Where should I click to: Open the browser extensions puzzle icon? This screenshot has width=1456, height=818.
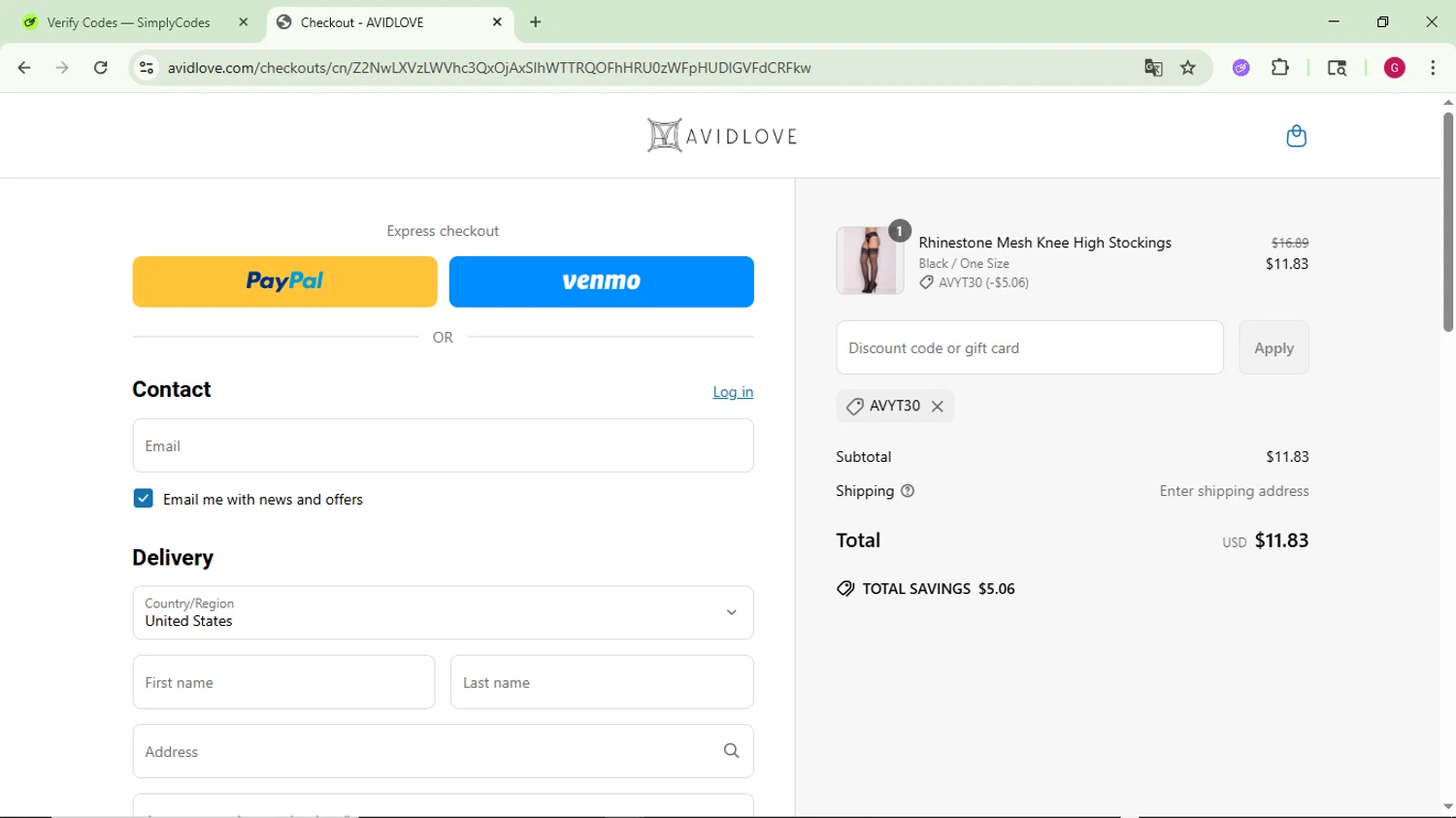click(1280, 68)
